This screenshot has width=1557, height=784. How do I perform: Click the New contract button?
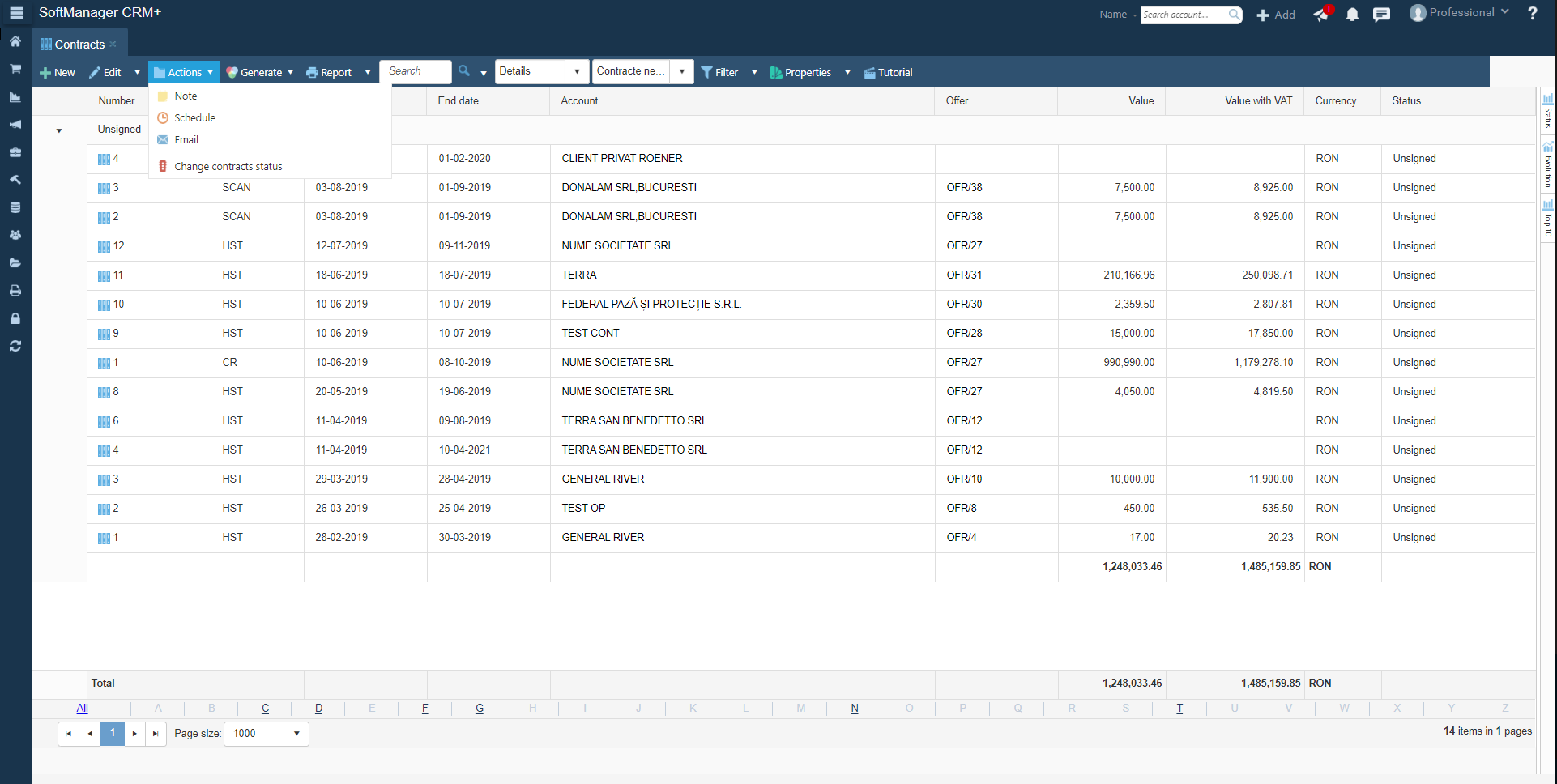pos(58,73)
